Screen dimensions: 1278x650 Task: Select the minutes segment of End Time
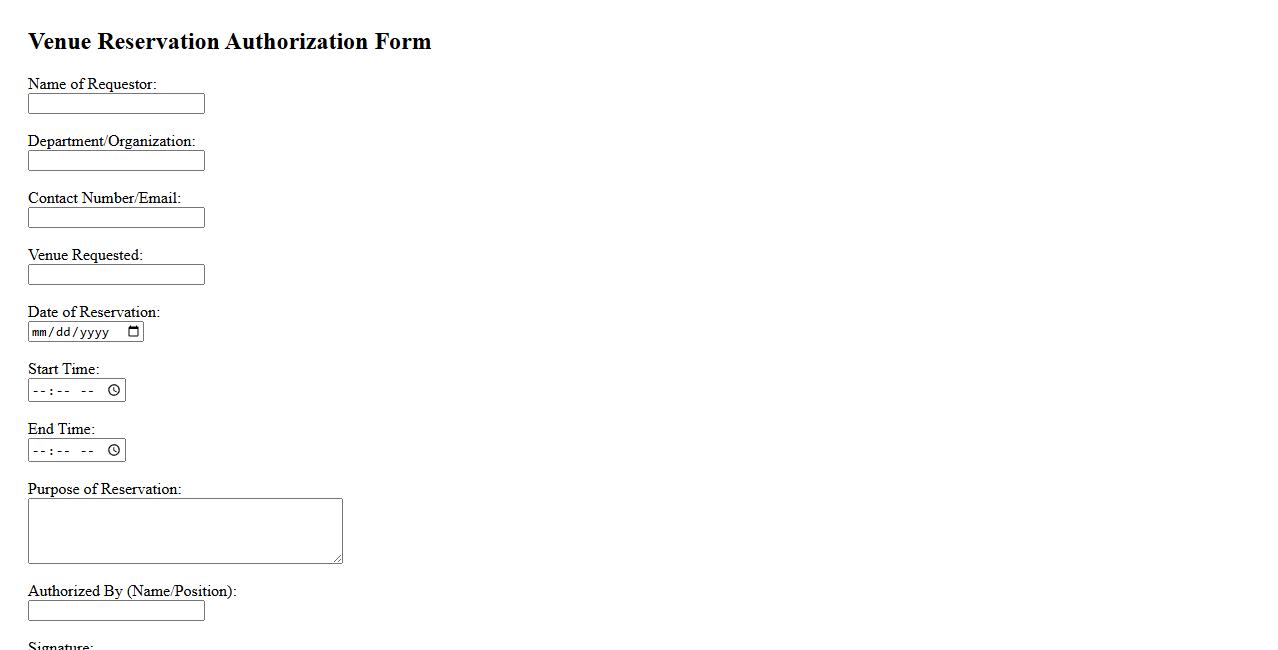[x=60, y=451]
